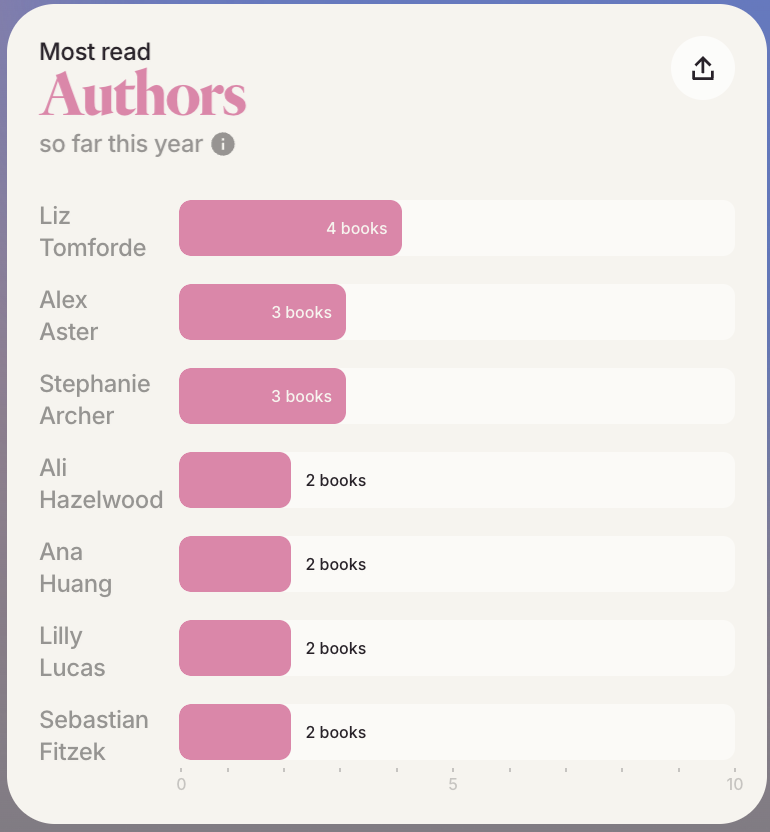Select the pink bar for Sebastian Fitzek

(x=235, y=732)
